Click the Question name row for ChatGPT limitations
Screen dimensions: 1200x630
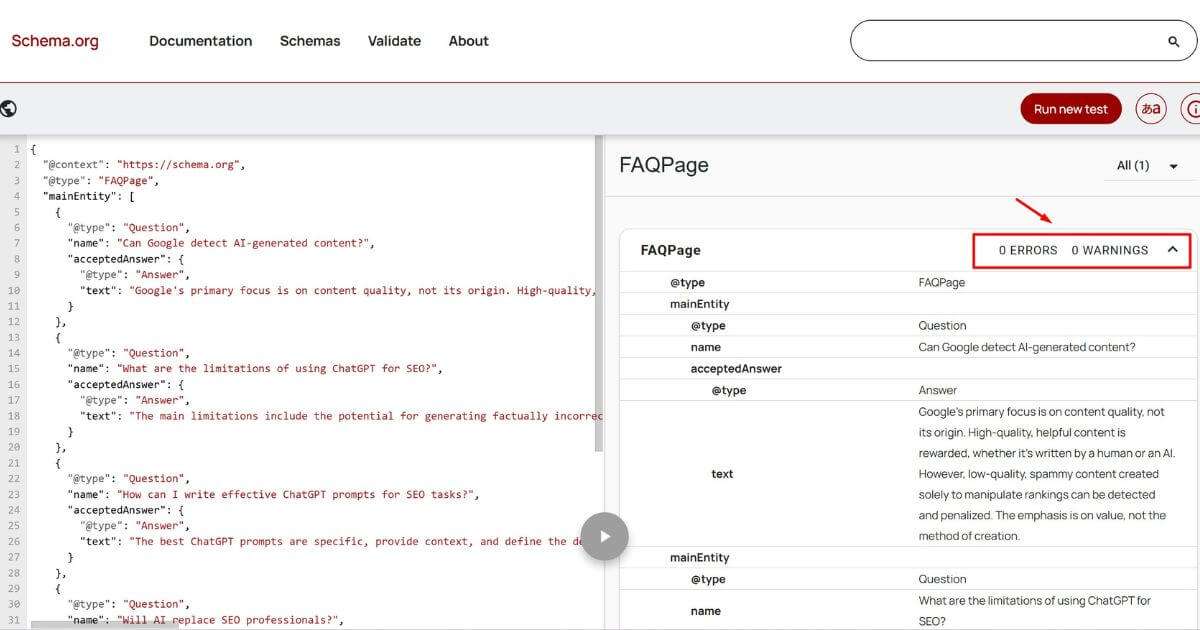pos(706,610)
